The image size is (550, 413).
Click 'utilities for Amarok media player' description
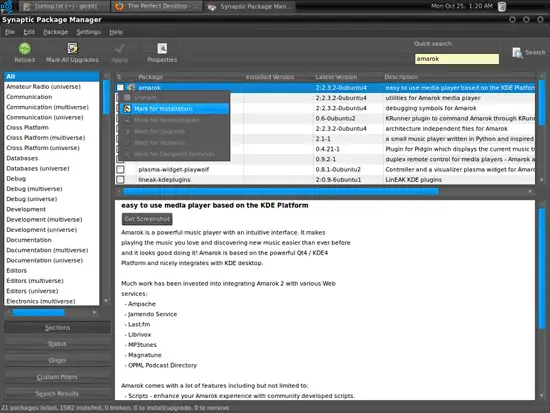click(x=432, y=98)
